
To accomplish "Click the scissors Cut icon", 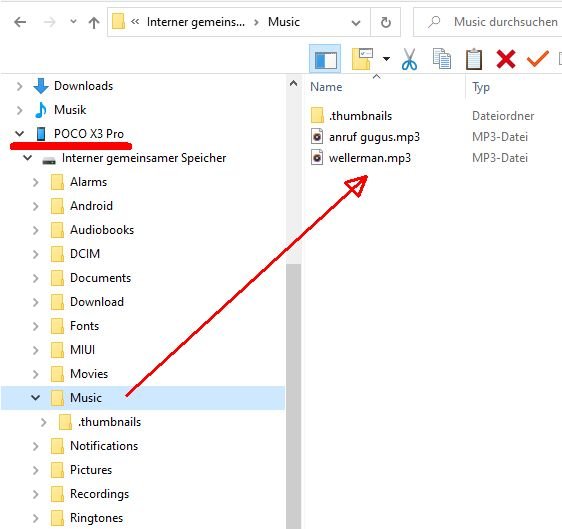I will (x=409, y=59).
